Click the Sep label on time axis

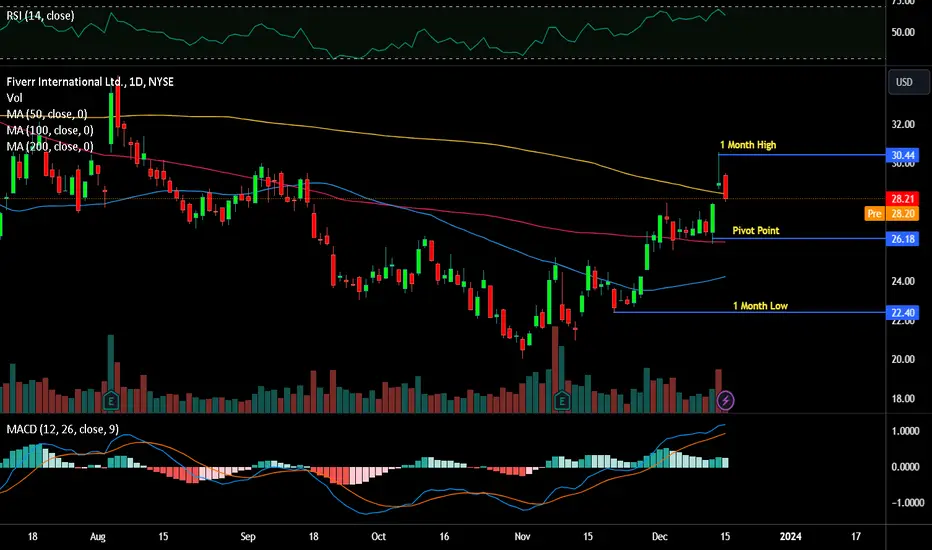pos(248,537)
